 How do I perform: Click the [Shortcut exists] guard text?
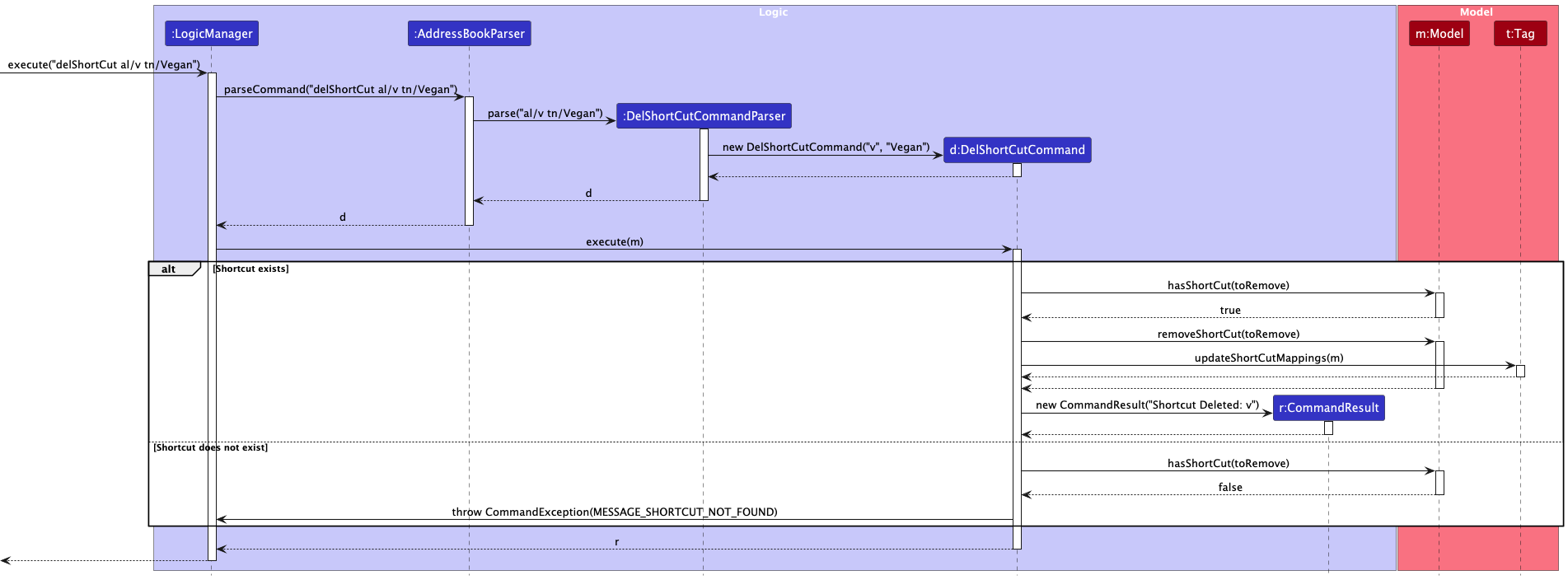pyautogui.click(x=250, y=269)
